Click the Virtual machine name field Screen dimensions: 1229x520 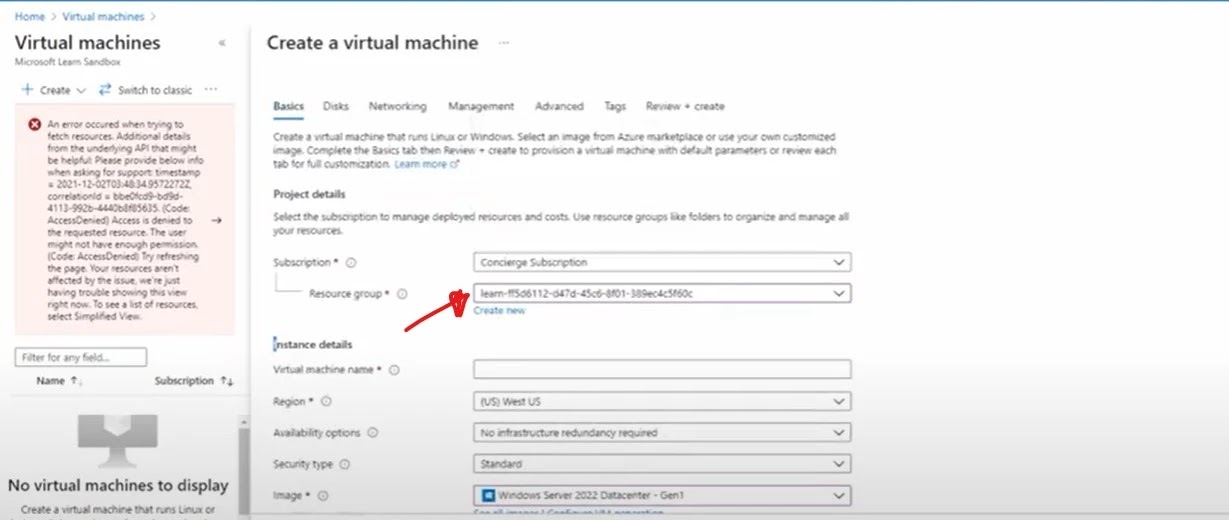(x=662, y=370)
